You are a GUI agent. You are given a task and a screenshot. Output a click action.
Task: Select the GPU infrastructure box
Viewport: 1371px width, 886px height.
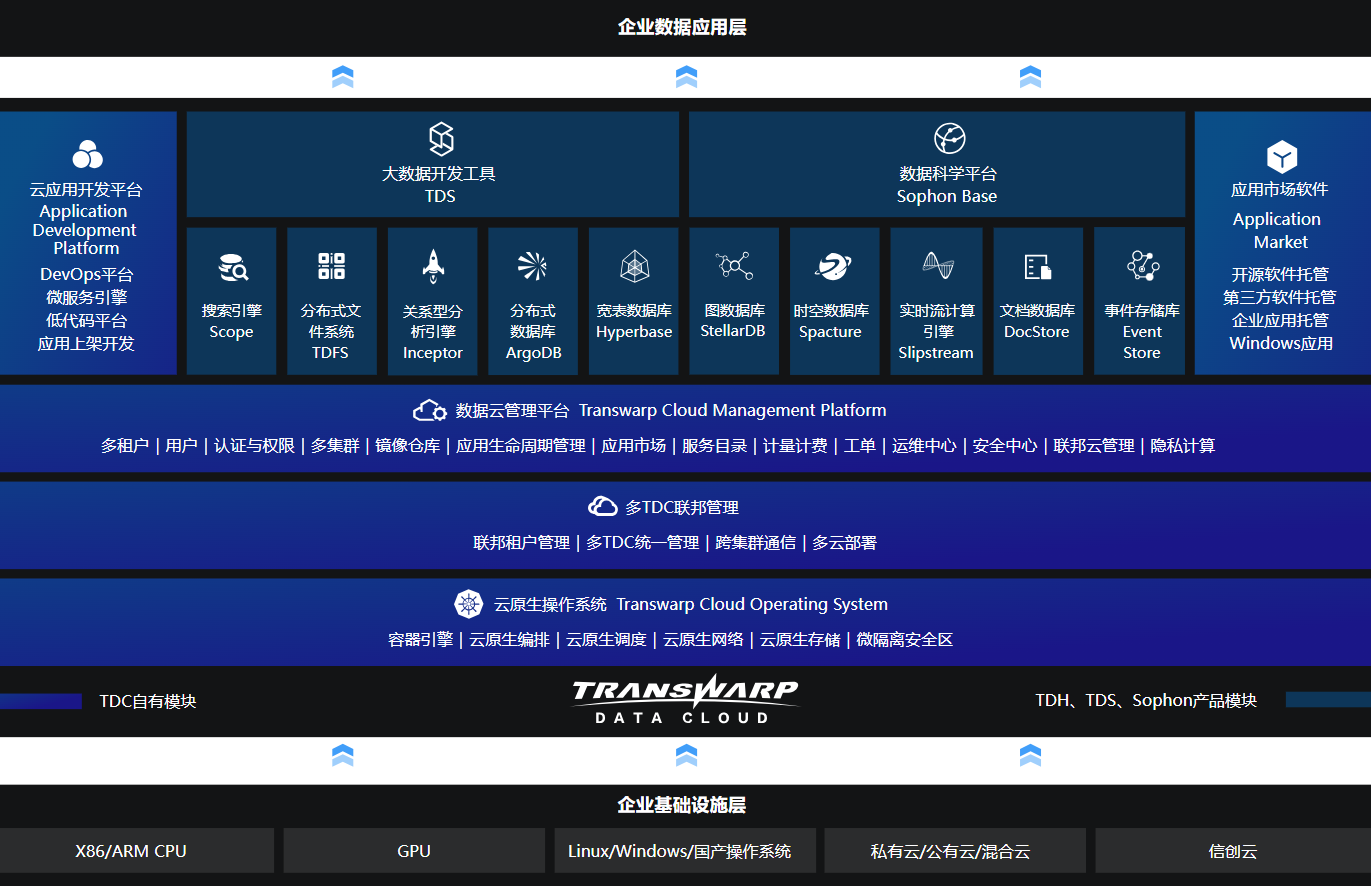click(x=414, y=851)
